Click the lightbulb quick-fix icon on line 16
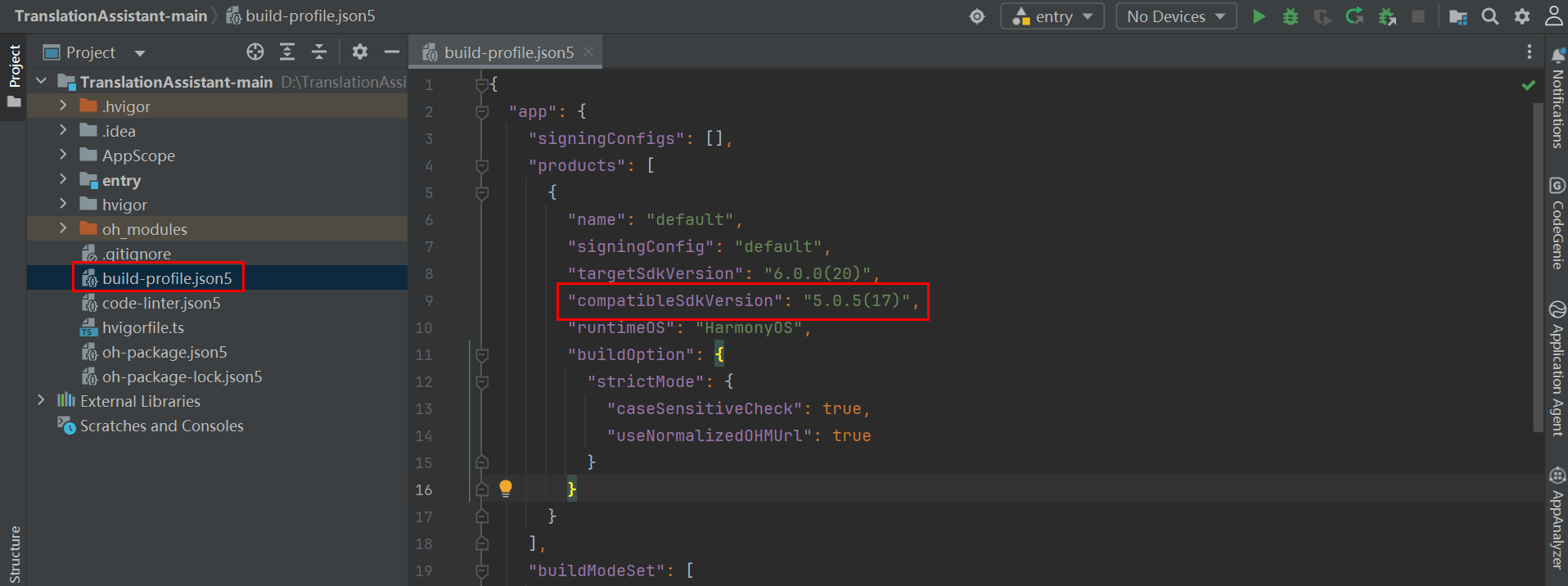 pyautogui.click(x=506, y=489)
